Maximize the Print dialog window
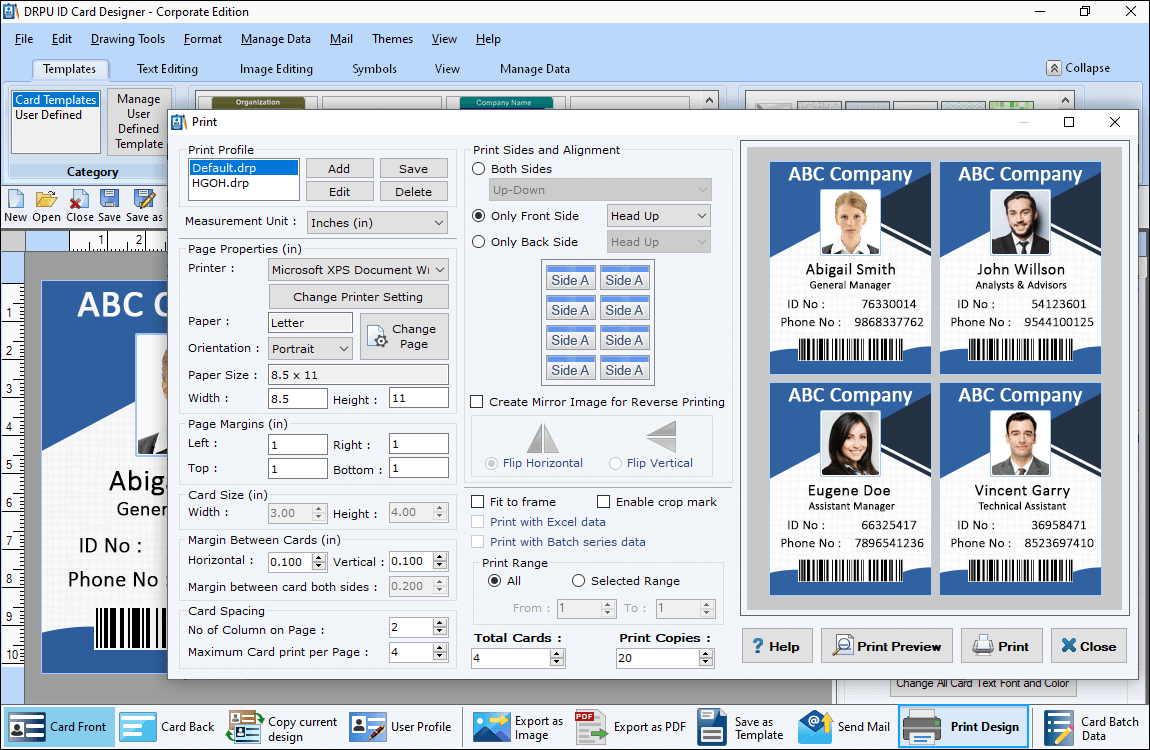The height and width of the screenshot is (750, 1150). [x=1069, y=122]
